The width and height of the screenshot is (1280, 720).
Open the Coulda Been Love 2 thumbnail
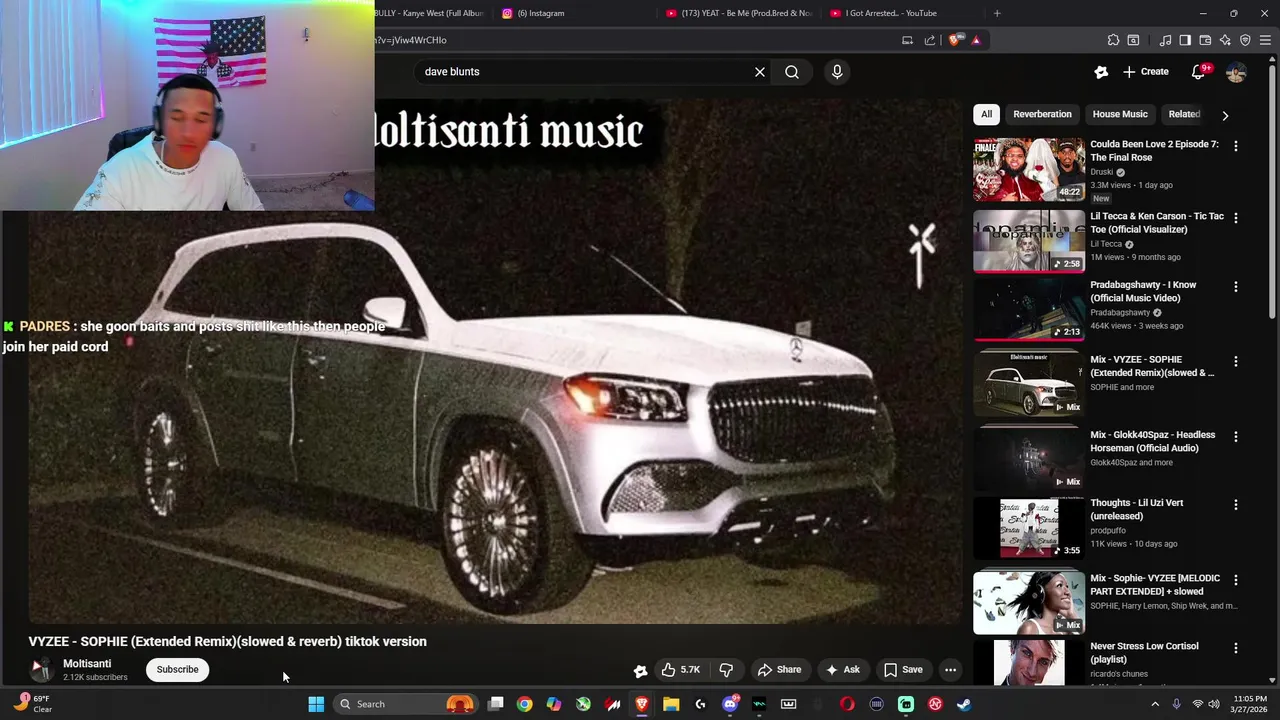pyautogui.click(x=1029, y=169)
